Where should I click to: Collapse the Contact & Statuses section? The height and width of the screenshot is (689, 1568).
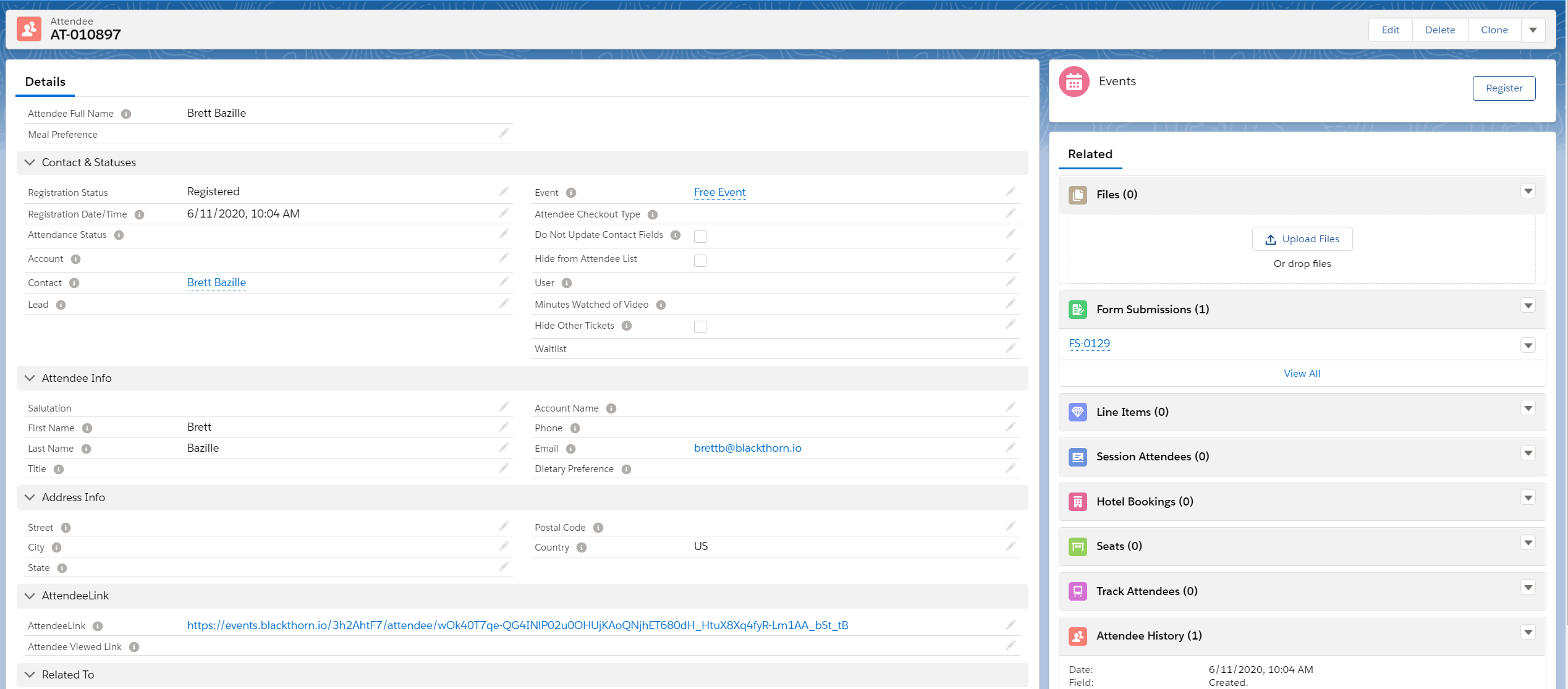pyautogui.click(x=30, y=163)
